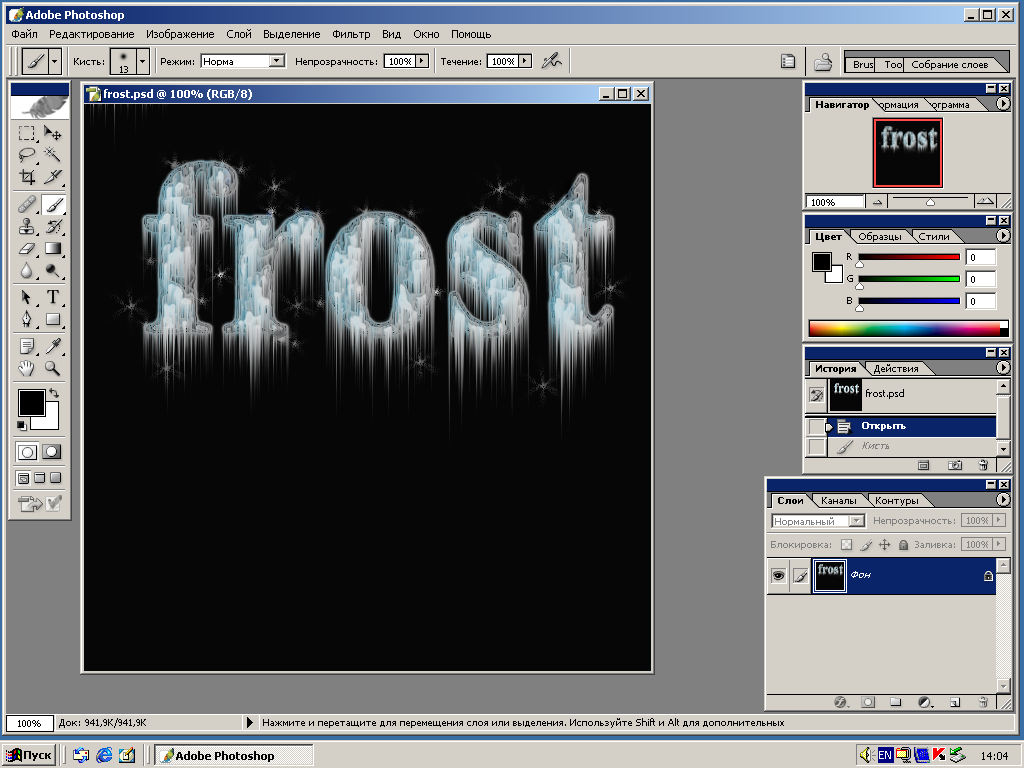
Task: Select the Healing Brush tool
Action: (x=26, y=205)
